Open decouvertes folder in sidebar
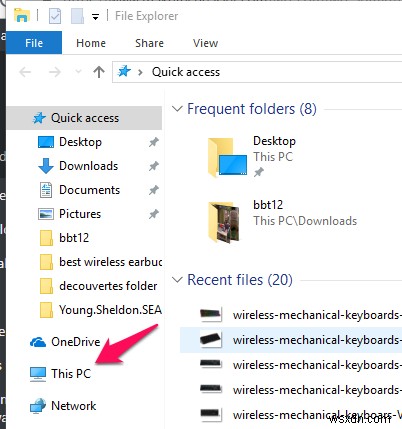Screen dimensions: 402x429 [108, 286]
